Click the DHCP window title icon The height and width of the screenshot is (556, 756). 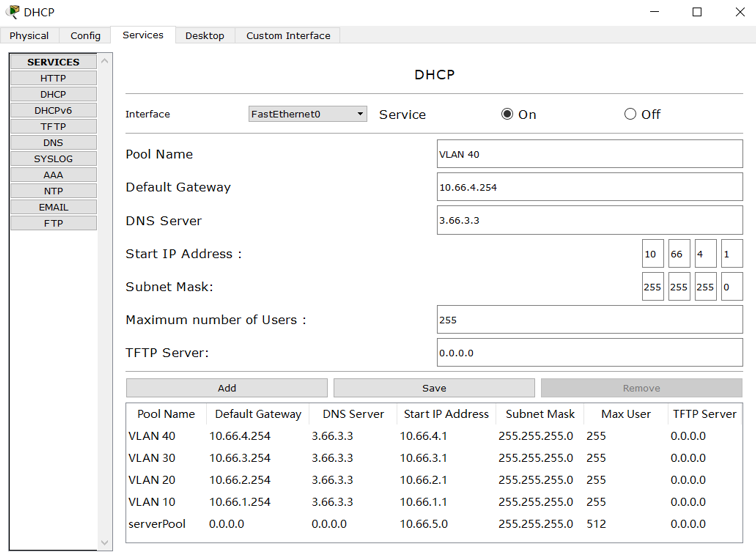point(14,11)
